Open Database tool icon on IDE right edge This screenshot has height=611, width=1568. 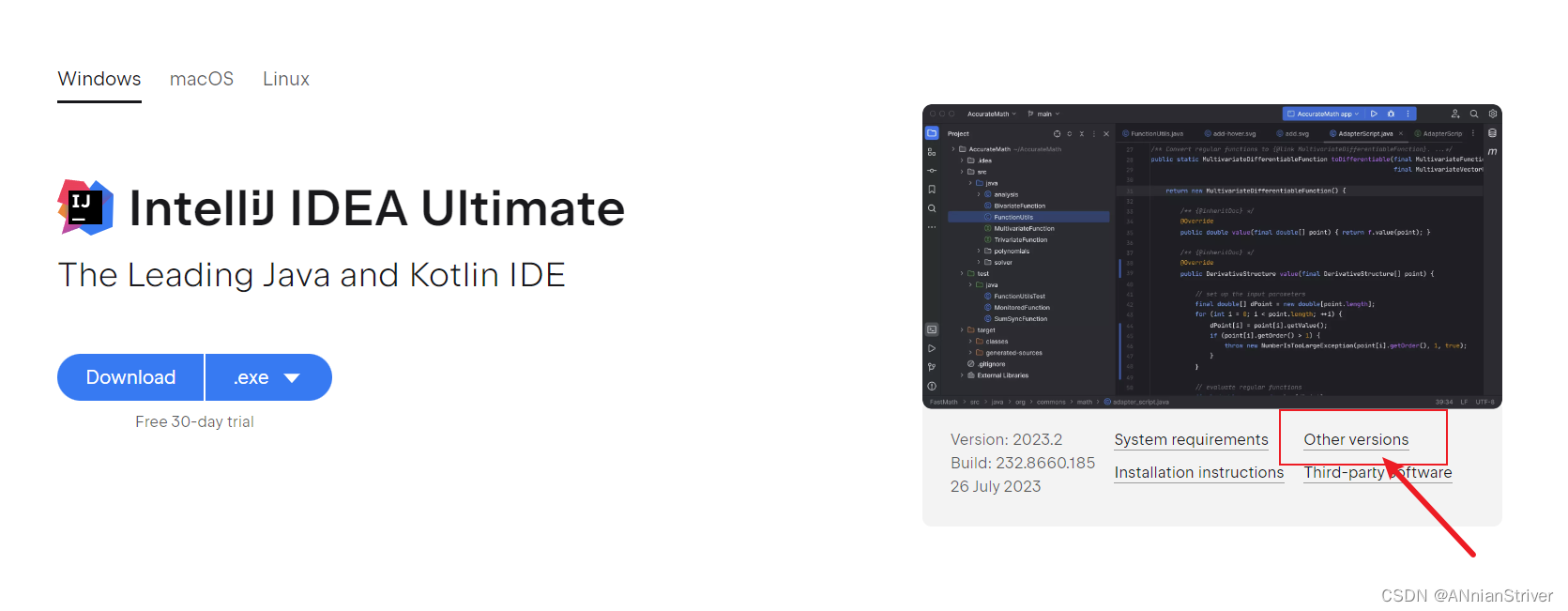tap(1492, 133)
